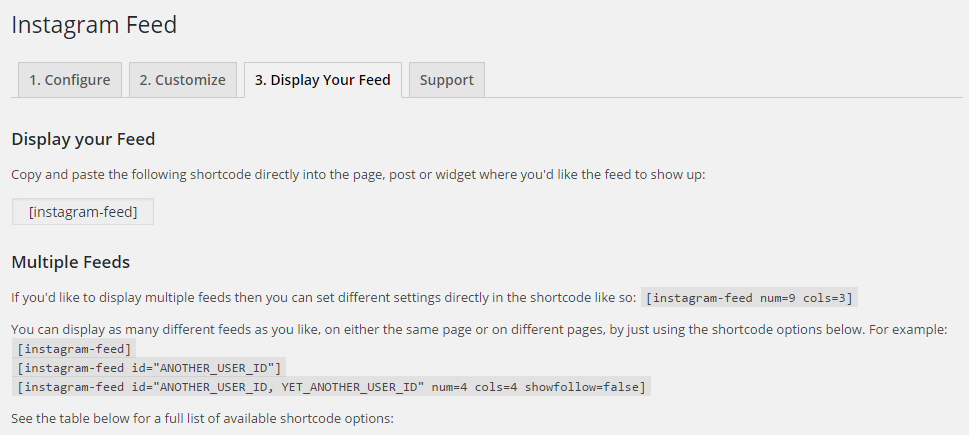Click the [instagram-feed] shortcode copy field
Image resolution: width=969 pixels, height=435 pixels.
coord(83,211)
